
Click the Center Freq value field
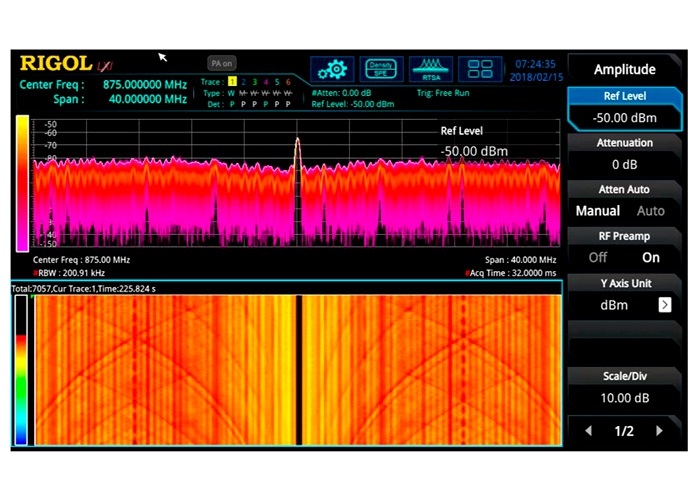tap(144, 85)
